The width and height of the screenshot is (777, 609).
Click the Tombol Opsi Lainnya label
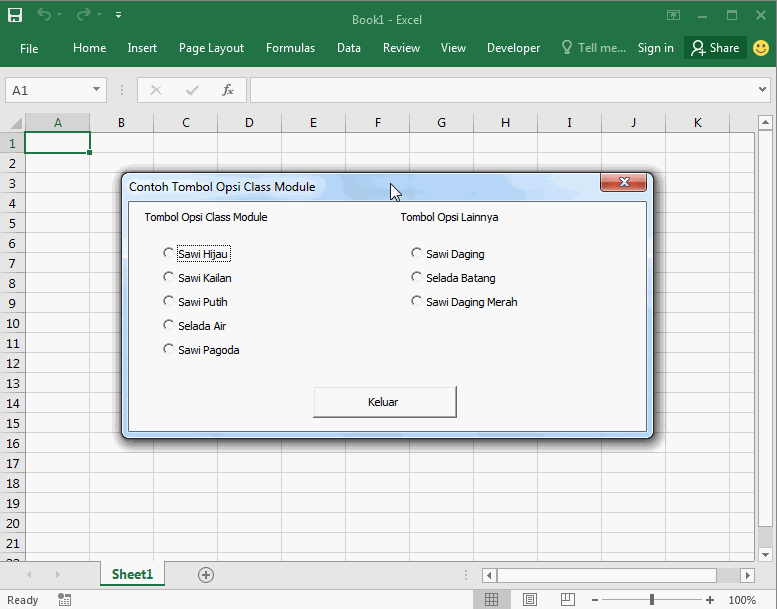(x=449, y=217)
